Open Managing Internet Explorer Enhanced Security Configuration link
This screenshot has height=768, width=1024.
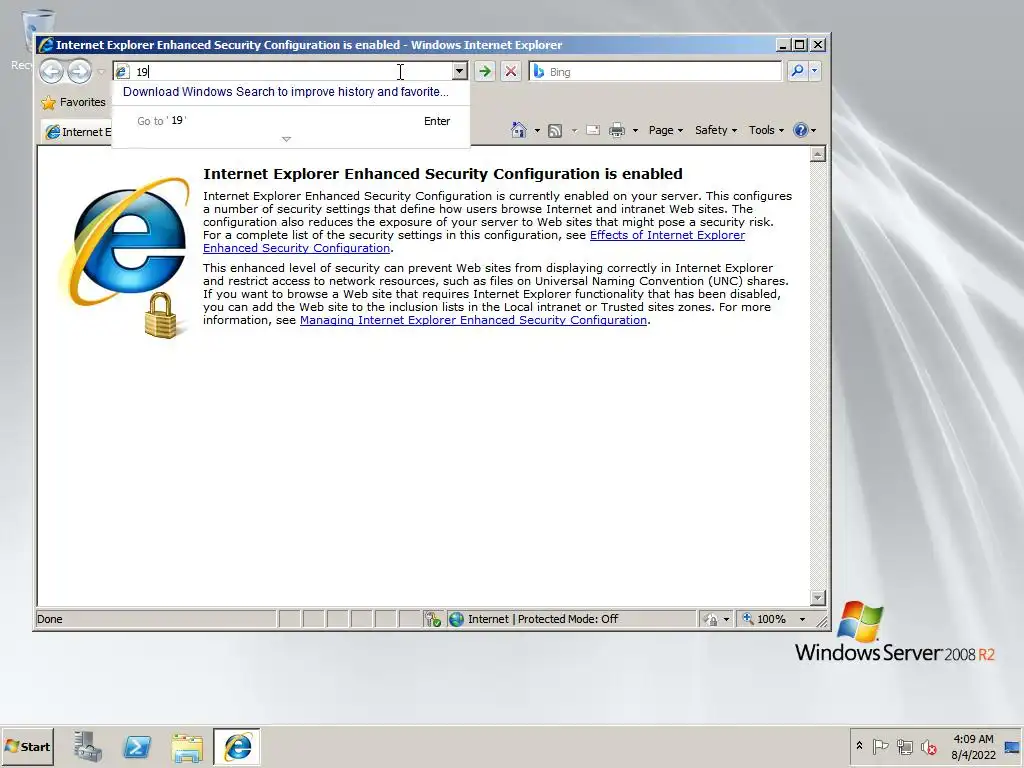(x=473, y=320)
